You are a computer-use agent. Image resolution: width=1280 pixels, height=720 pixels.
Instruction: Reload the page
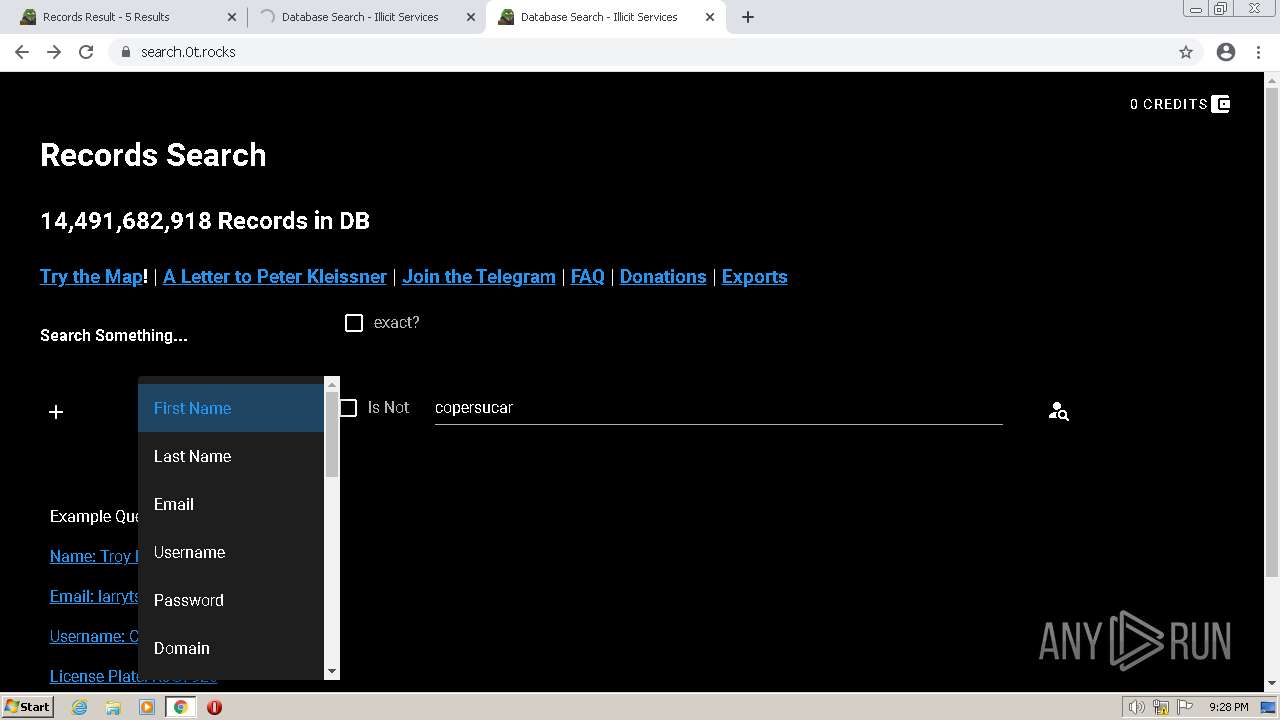pos(86,52)
